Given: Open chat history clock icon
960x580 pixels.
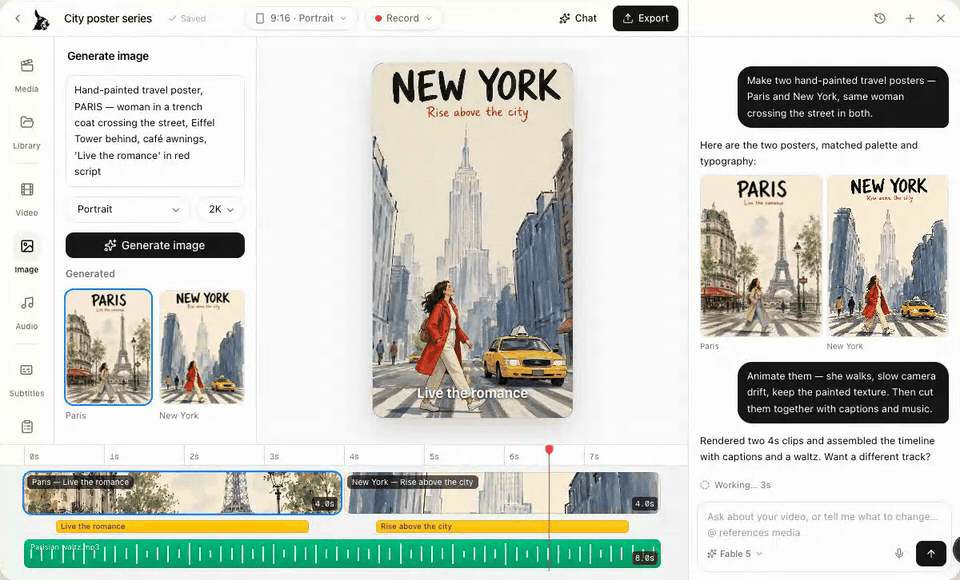Looking at the screenshot, I should click(880, 18).
